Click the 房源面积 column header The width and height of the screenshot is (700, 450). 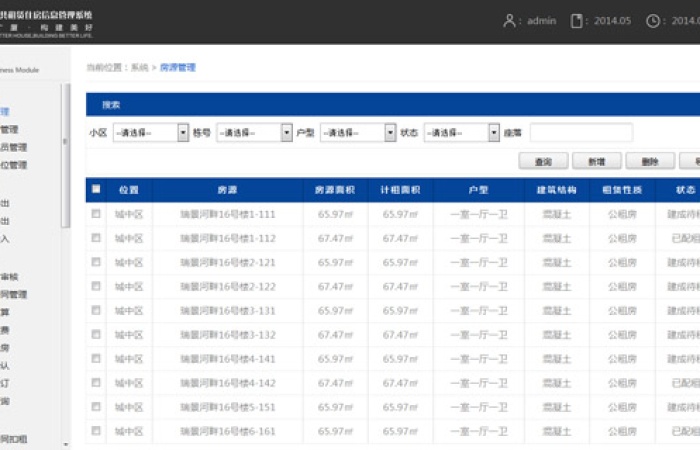335,190
